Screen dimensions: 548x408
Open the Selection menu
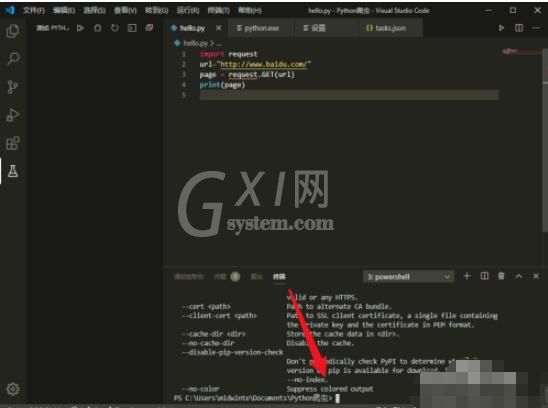point(94,10)
